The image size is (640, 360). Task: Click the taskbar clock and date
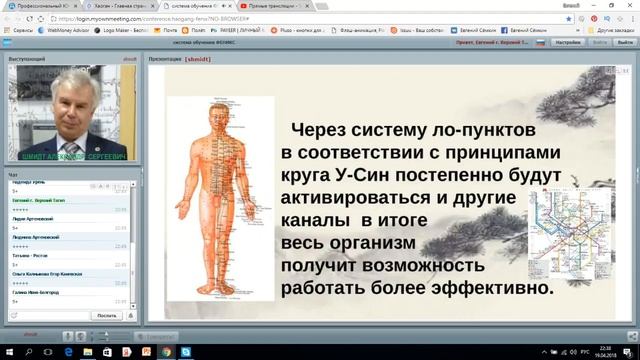[606, 352]
